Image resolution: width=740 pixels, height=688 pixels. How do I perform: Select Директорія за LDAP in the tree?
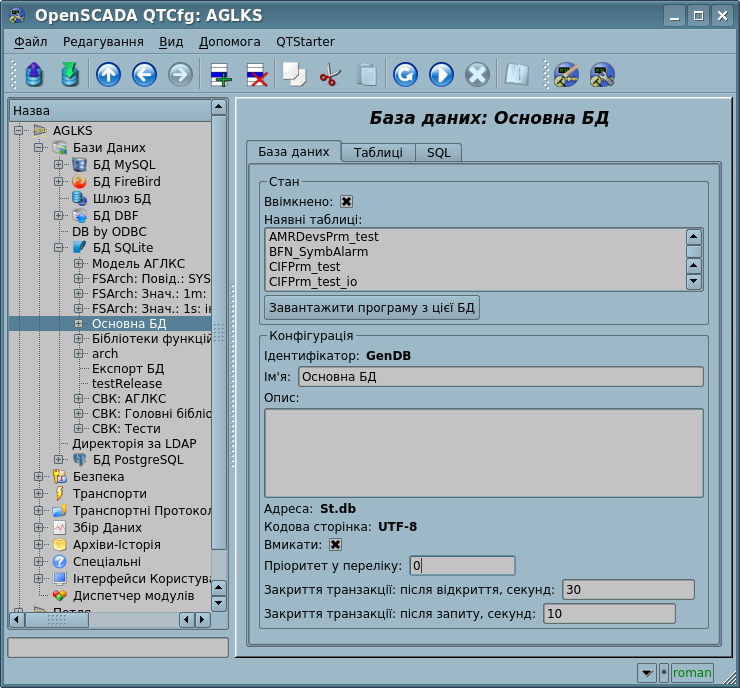coord(134,443)
